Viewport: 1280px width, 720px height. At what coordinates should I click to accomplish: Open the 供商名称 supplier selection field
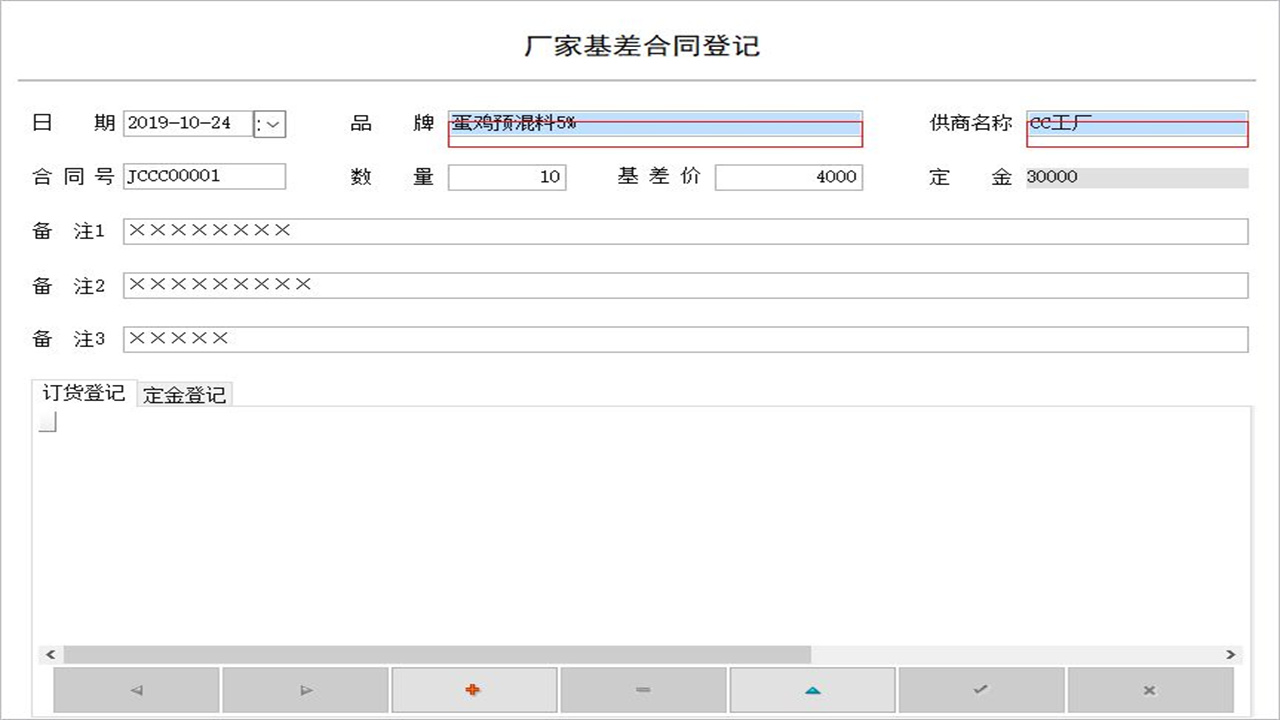(x=1135, y=127)
